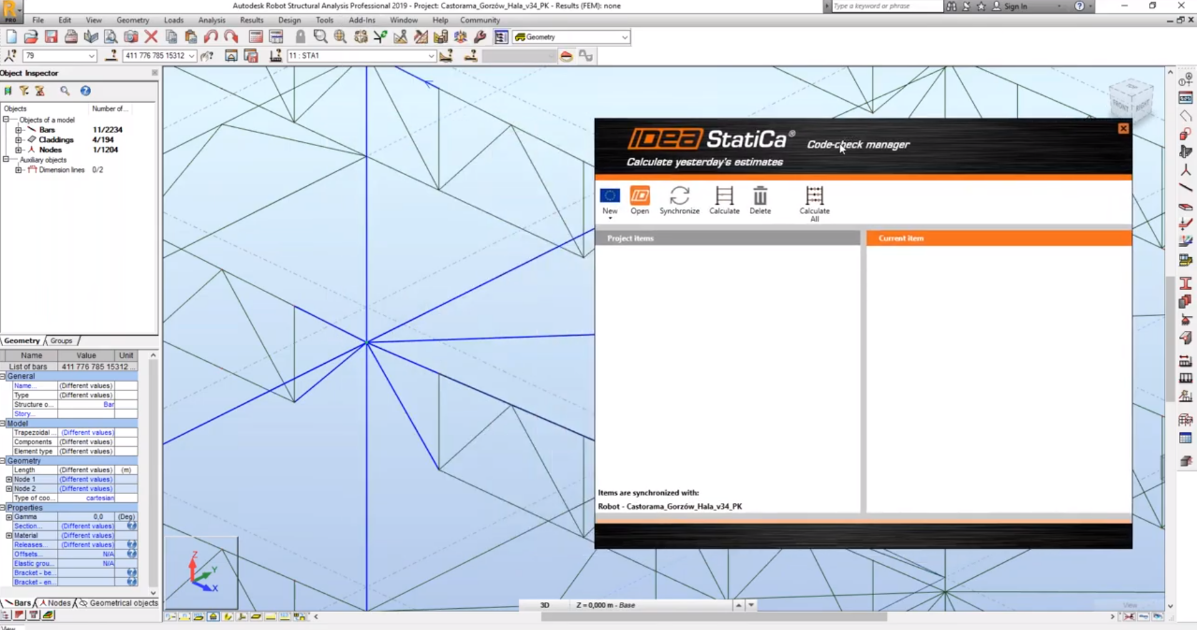
Task: Click the view cube in model view
Action: (x=1131, y=102)
